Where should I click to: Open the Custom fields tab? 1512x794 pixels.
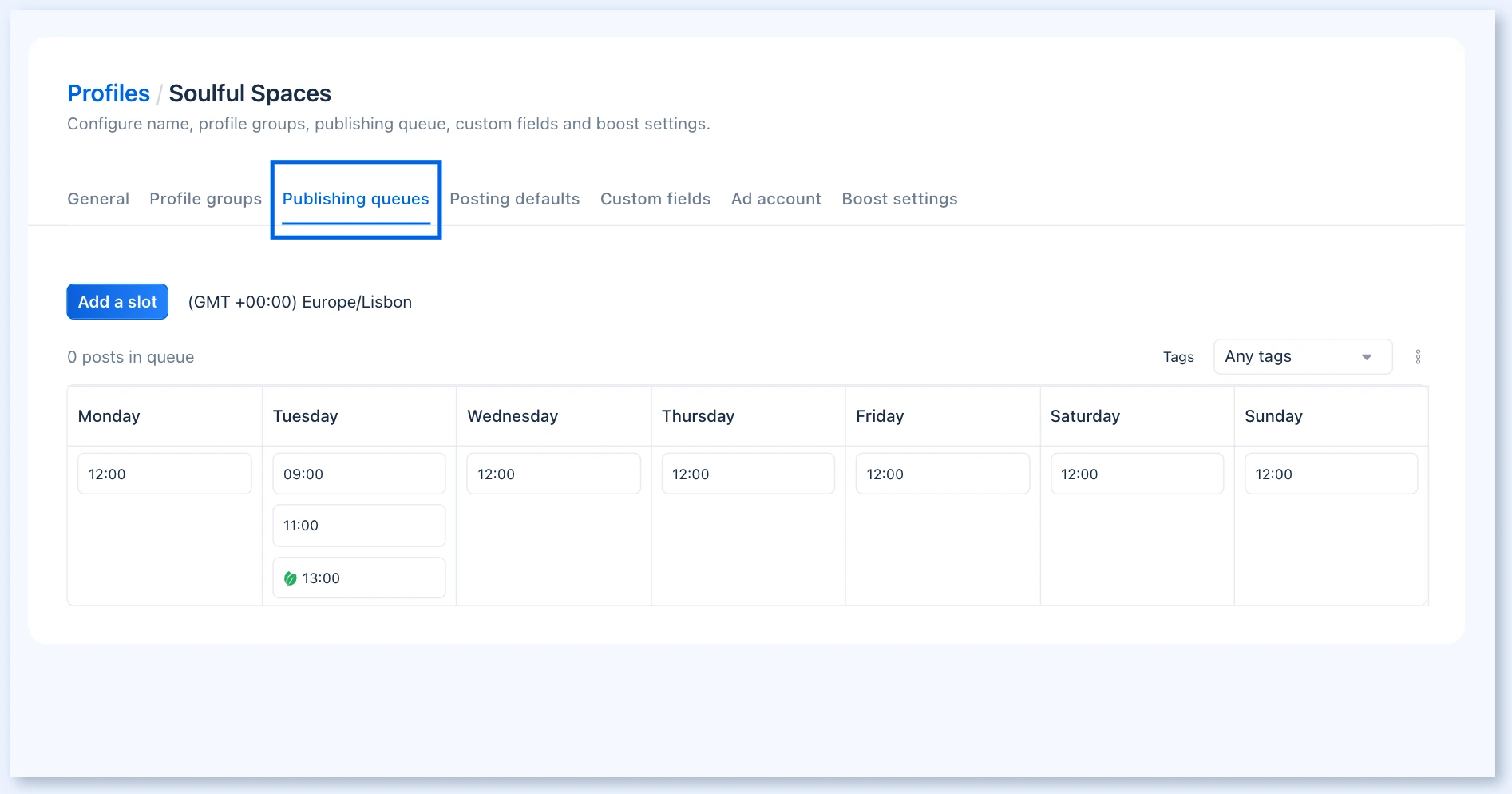click(x=655, y=199)
